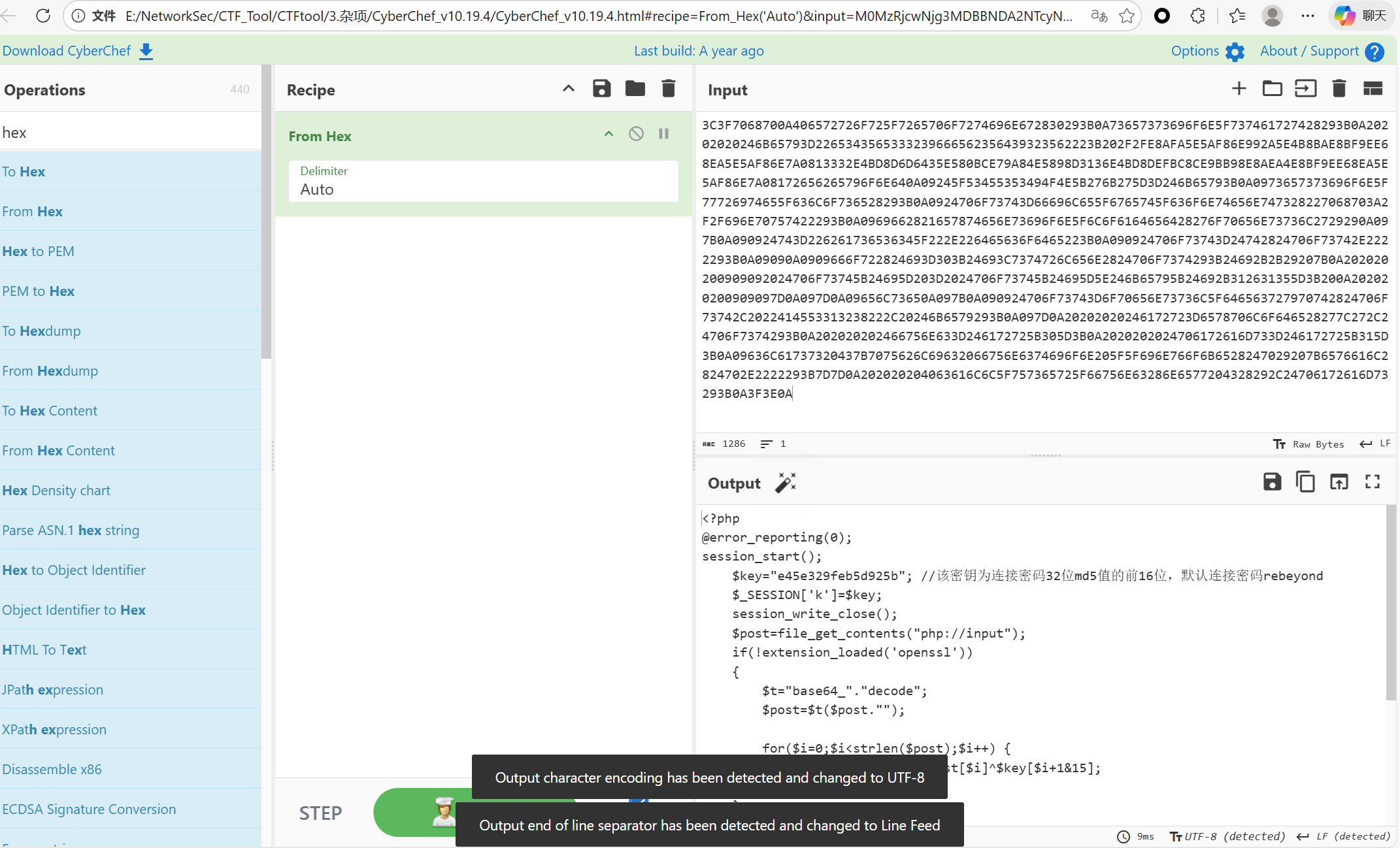Reset the input pane layout
This screenshot has width=1400, height=848.
[x=1373, y=89]
